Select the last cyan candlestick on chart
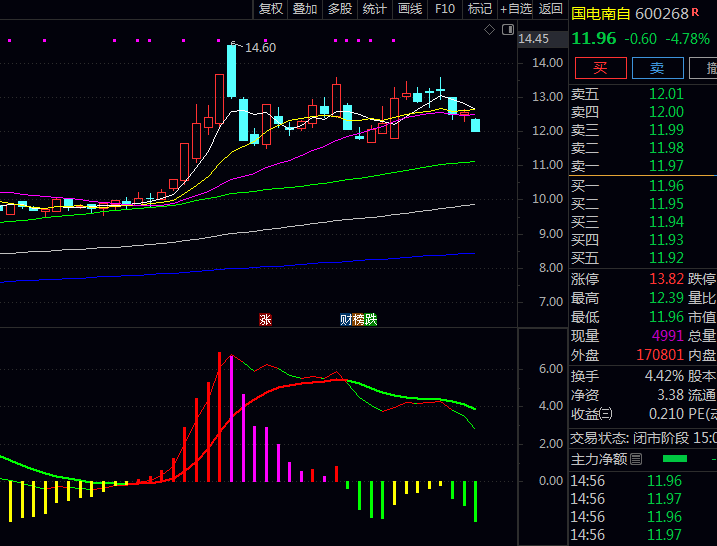 coord(476,125)
